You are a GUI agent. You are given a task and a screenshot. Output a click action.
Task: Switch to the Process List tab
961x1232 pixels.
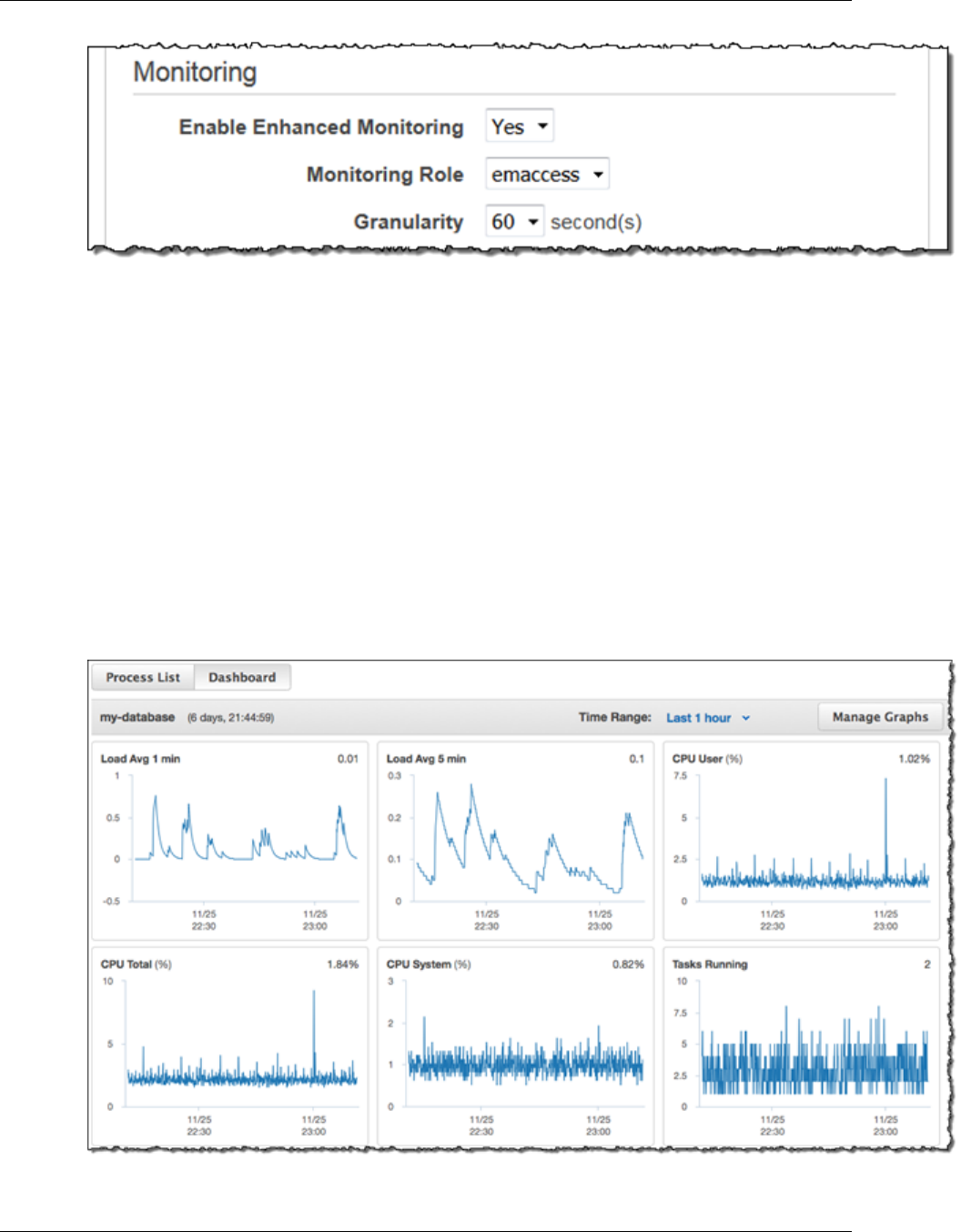(143, 678)
